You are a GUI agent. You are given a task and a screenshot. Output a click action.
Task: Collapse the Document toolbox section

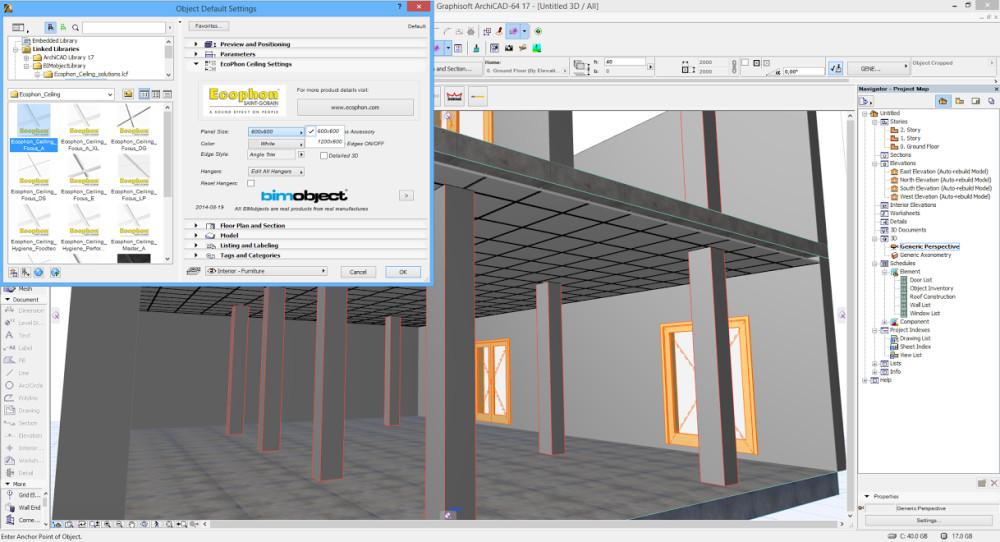tap(8, 299)
